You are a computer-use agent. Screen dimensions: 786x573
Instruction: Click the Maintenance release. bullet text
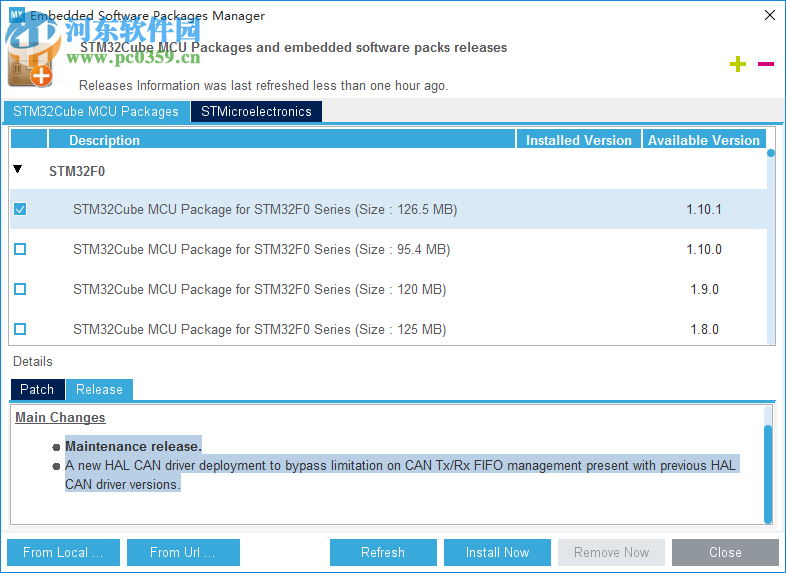(x=133, y=446)
